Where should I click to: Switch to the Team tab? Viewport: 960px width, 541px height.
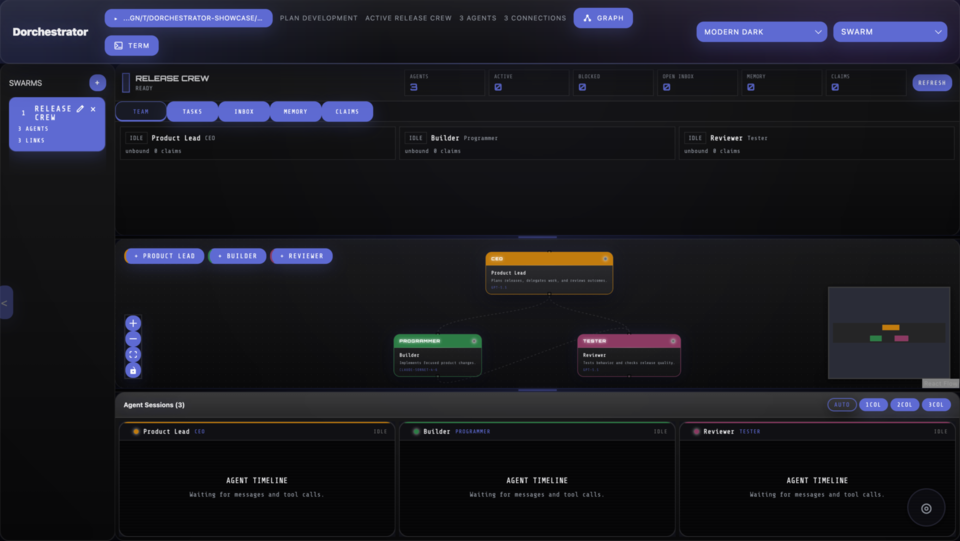pos(141,111)
